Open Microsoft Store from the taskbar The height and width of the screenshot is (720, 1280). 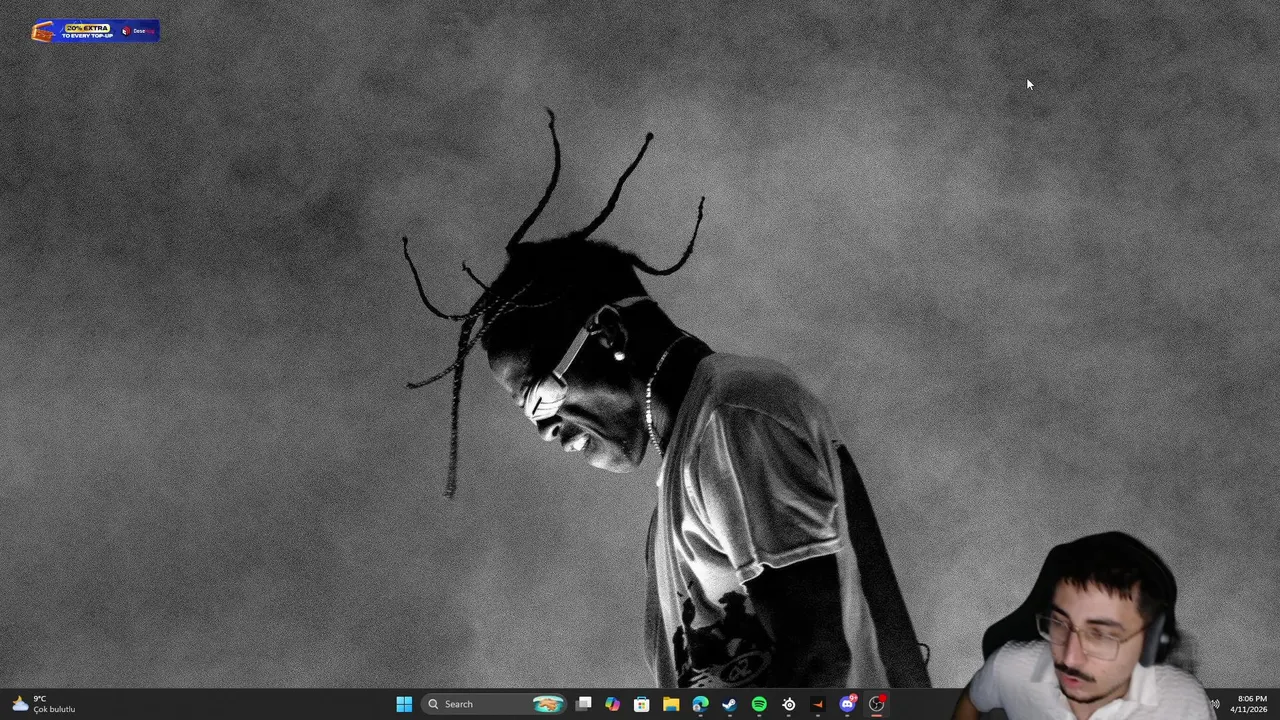coord(642,704)
